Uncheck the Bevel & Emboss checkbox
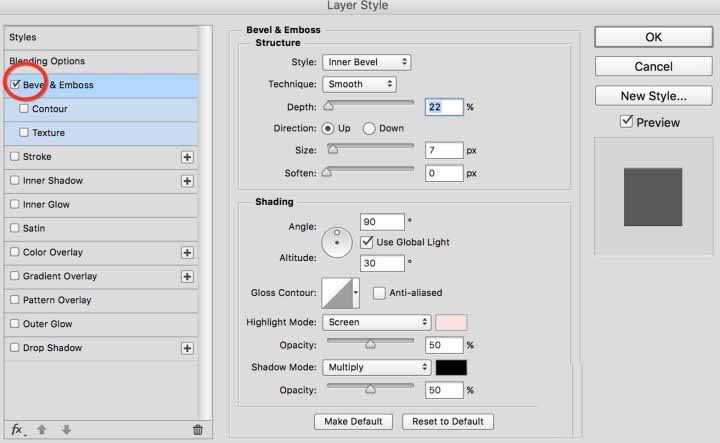 tap(16, 85)
